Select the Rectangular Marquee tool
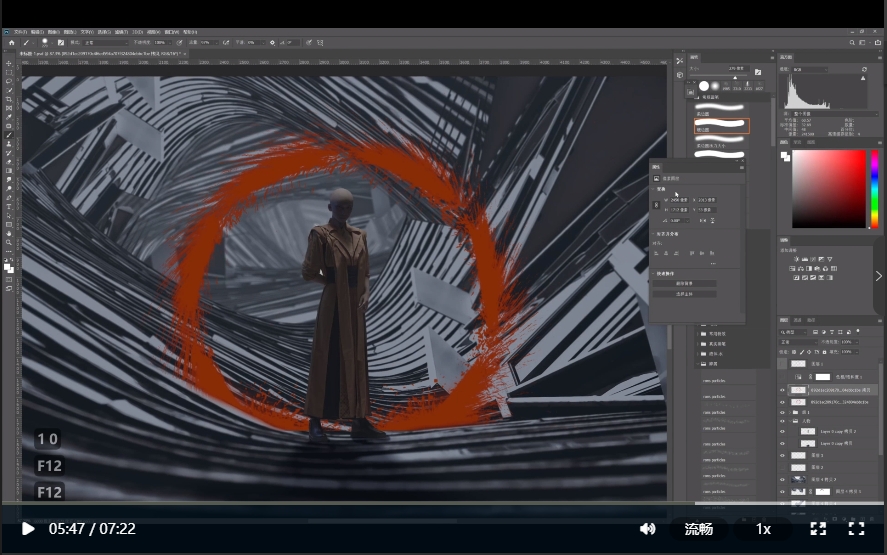 pos(8,72)
